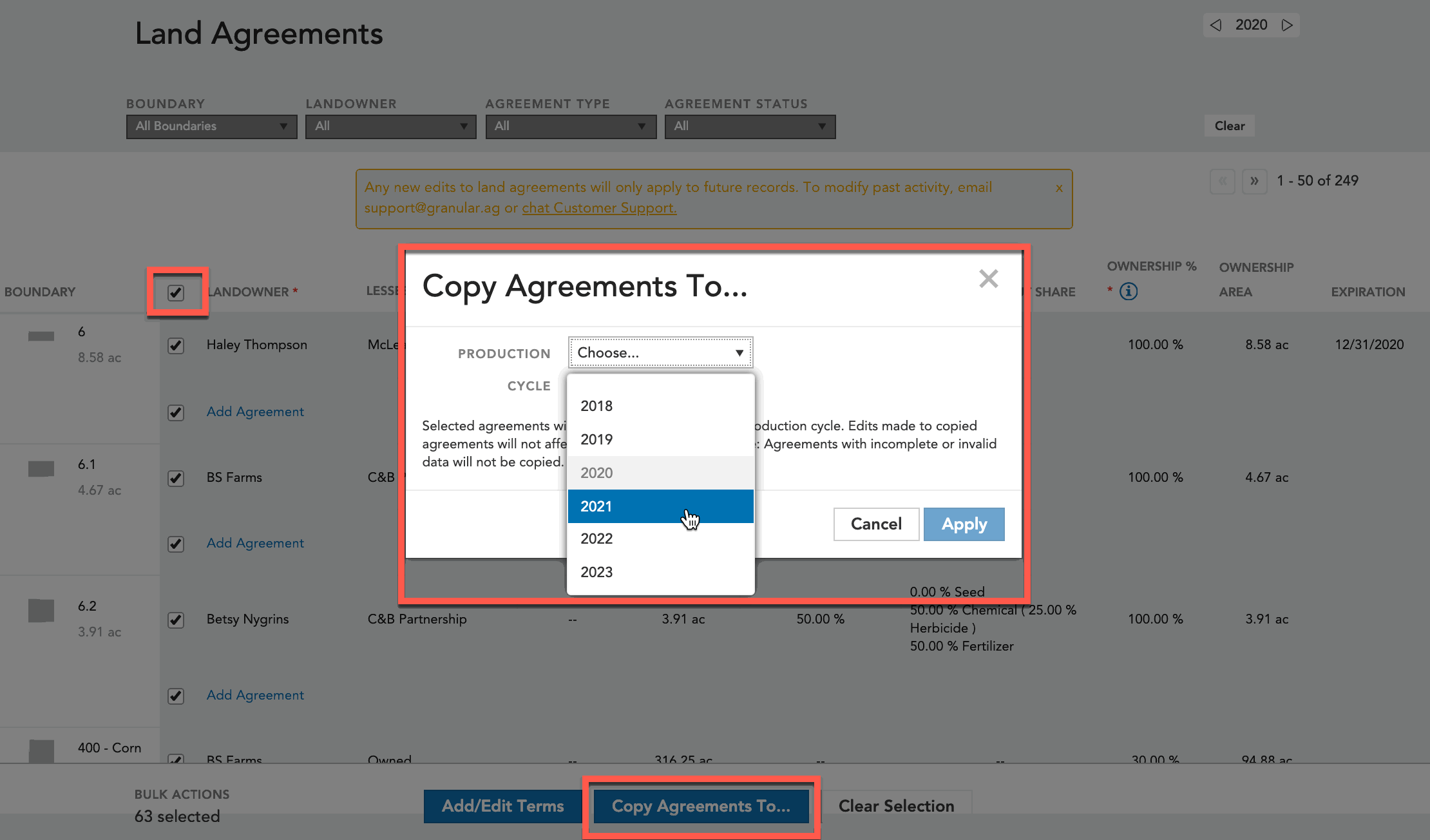Toggle the checkbox next to BS Farms row

coord(175,476)
